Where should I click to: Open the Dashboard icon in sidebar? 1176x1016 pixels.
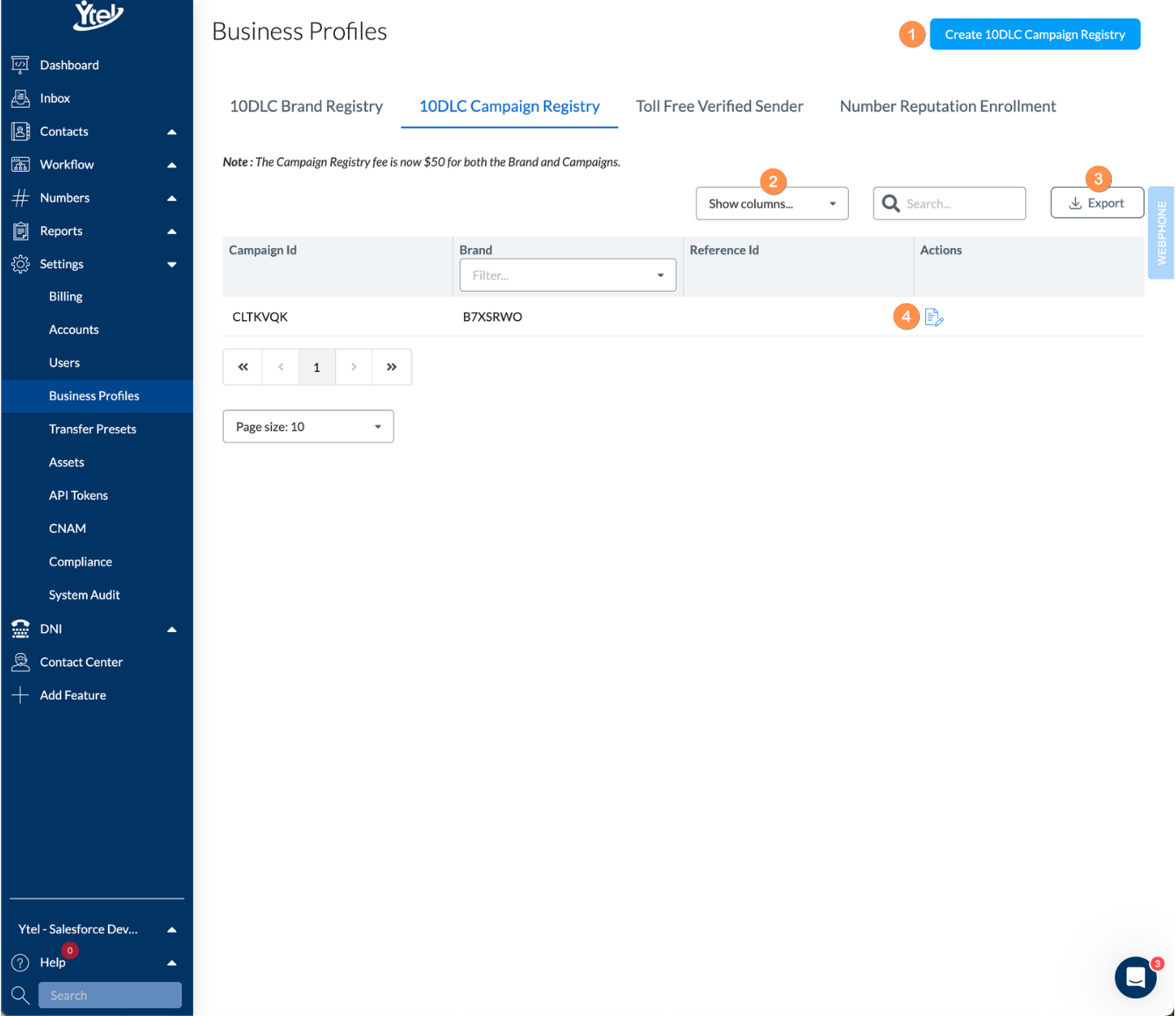click(20, 65)
